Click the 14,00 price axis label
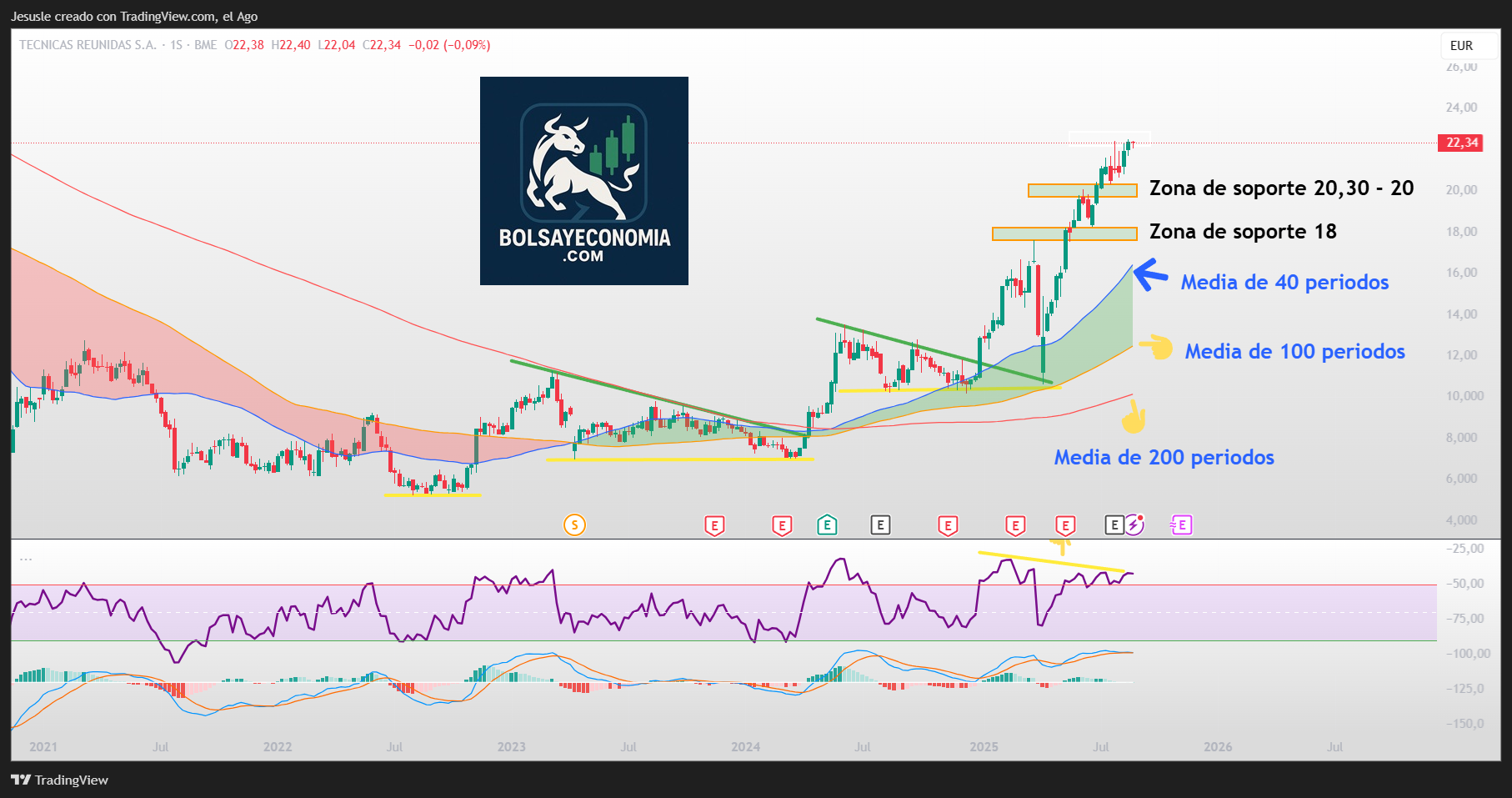 [1461, 314]
